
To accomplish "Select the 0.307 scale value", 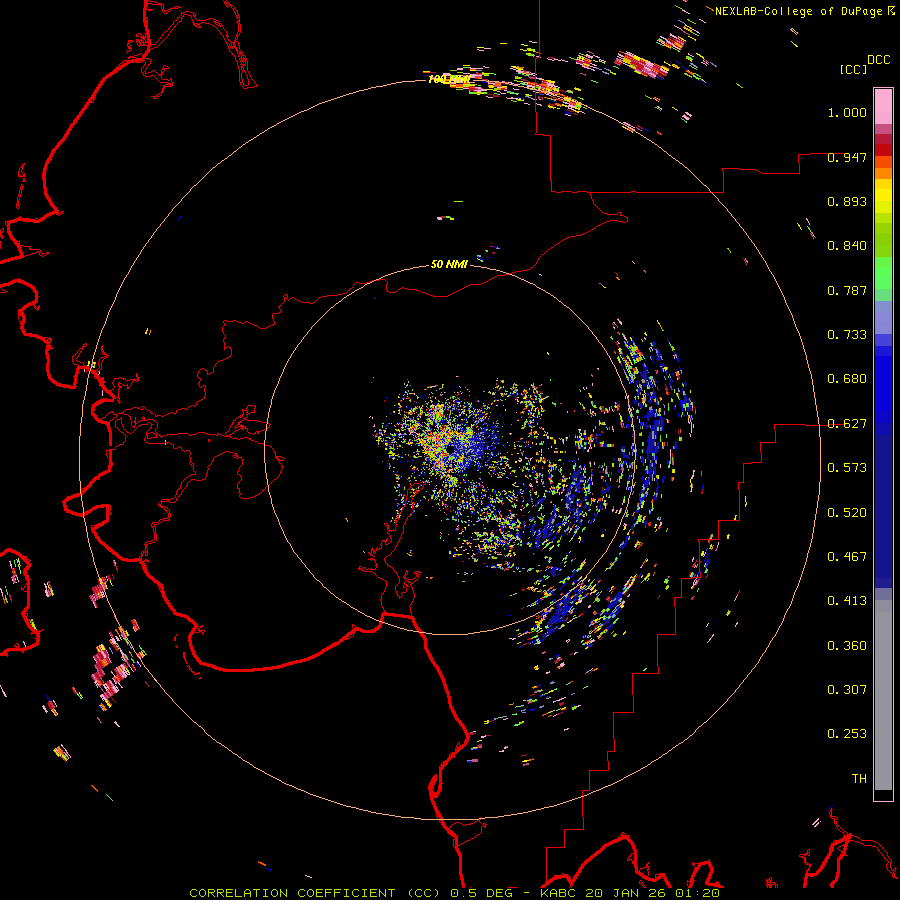I will [847, 690].
